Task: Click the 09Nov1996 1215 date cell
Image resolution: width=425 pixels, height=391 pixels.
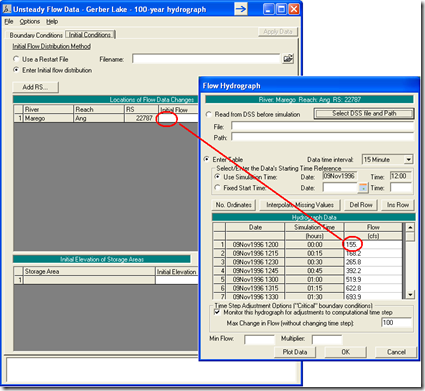Action: pos(255,253)
